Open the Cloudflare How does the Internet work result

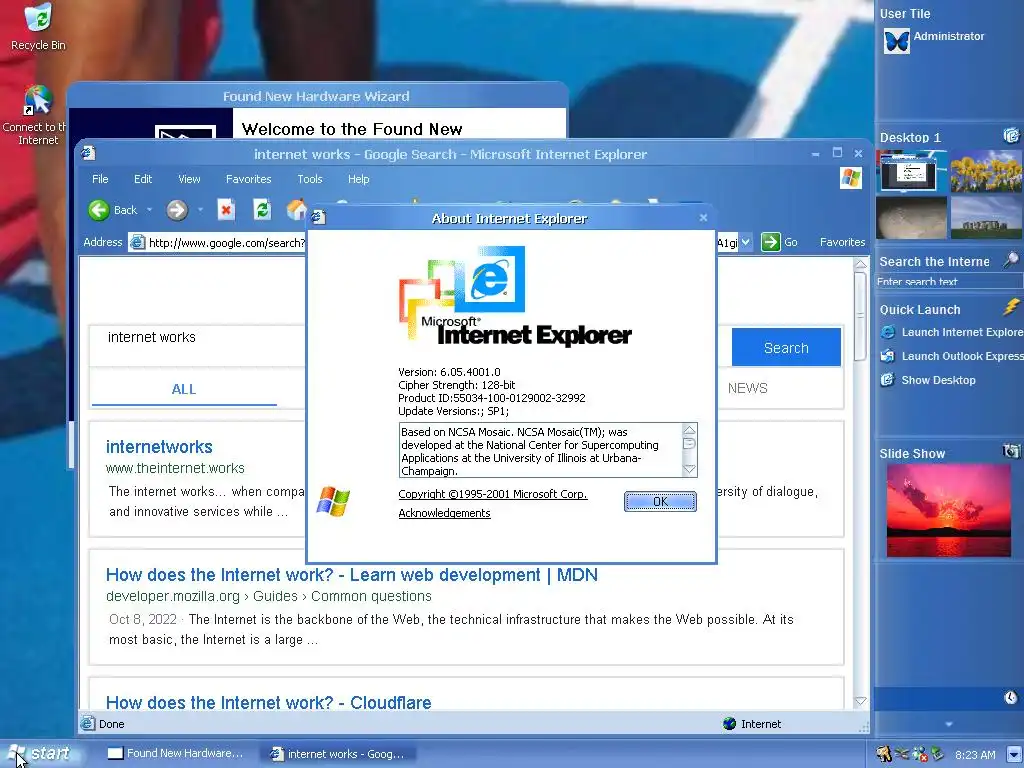click(268, 703)
